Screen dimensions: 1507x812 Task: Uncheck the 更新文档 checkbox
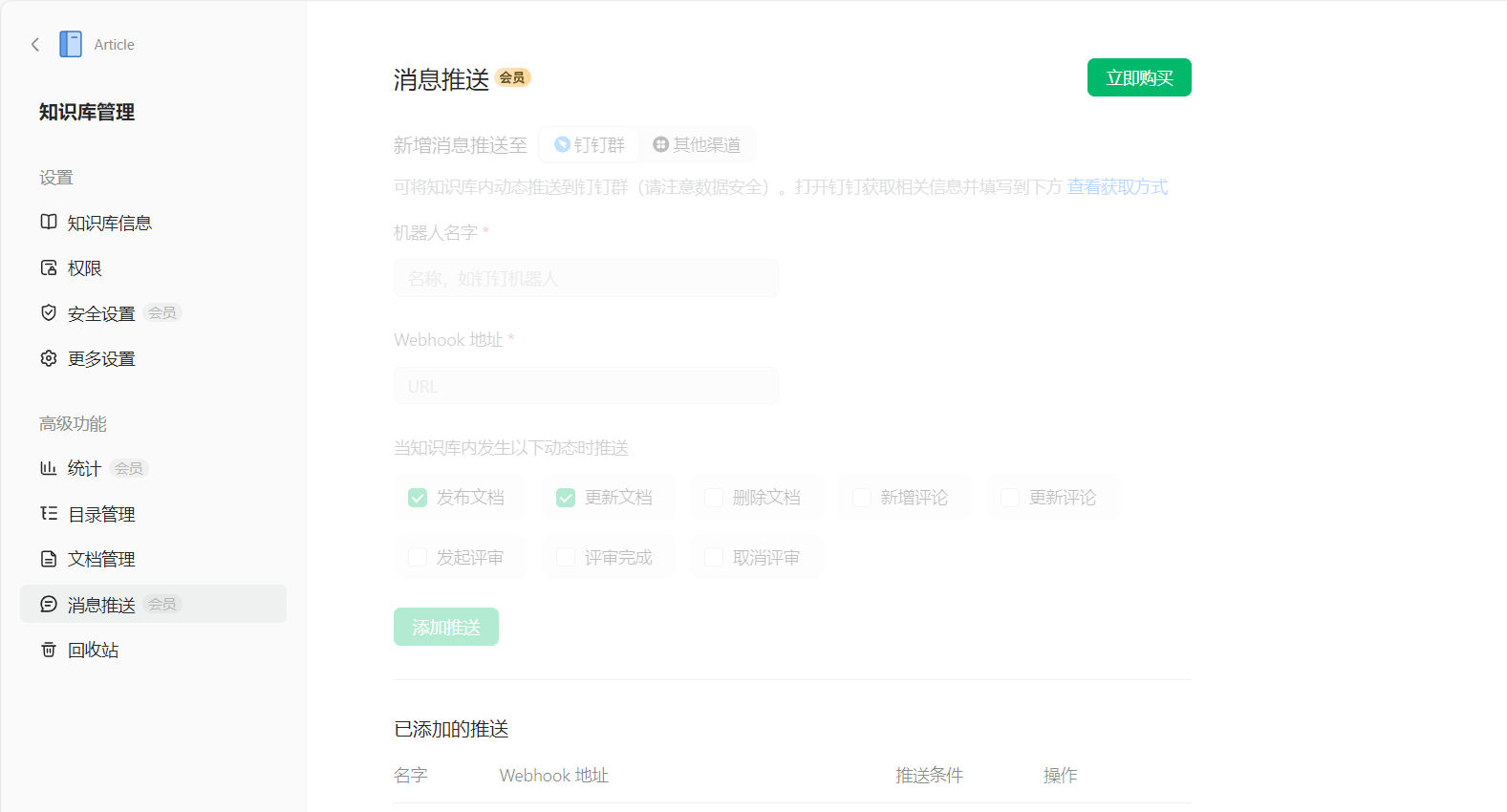[566, 498]
